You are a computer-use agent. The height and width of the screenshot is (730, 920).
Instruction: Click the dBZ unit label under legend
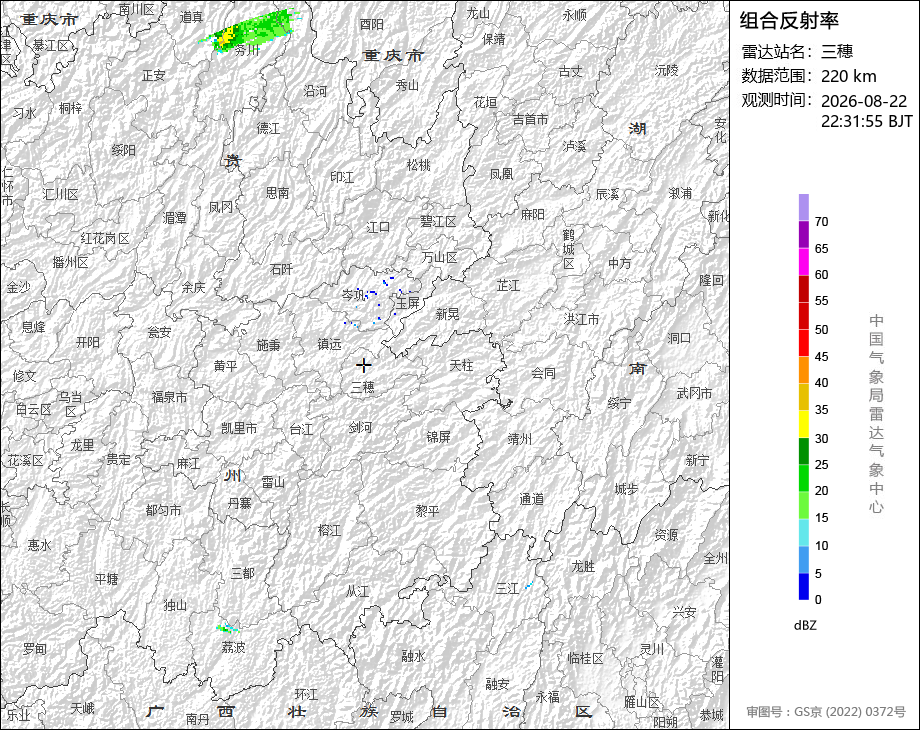(805, 625)
